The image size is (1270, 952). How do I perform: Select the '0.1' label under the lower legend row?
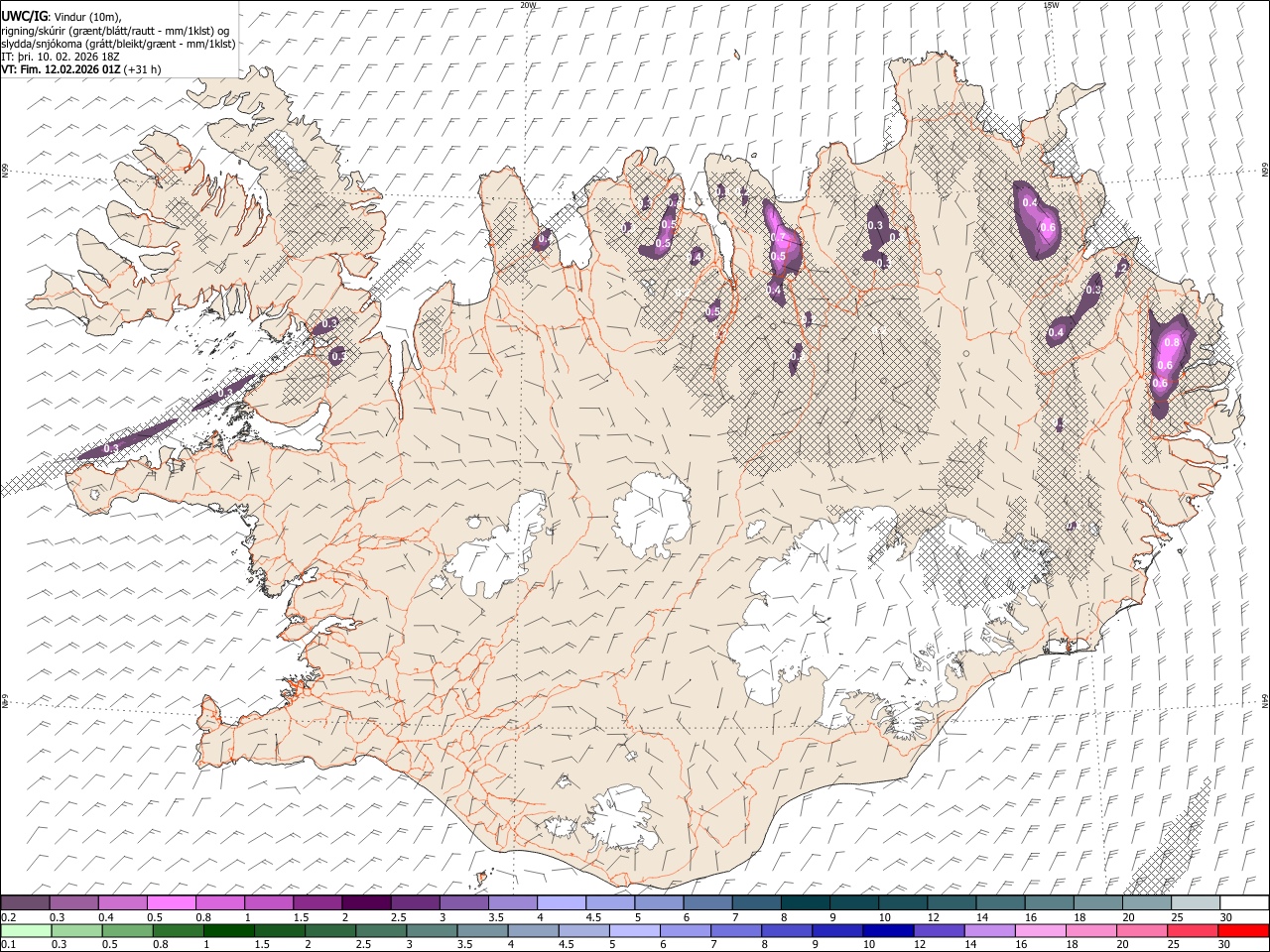click(7, 944)
